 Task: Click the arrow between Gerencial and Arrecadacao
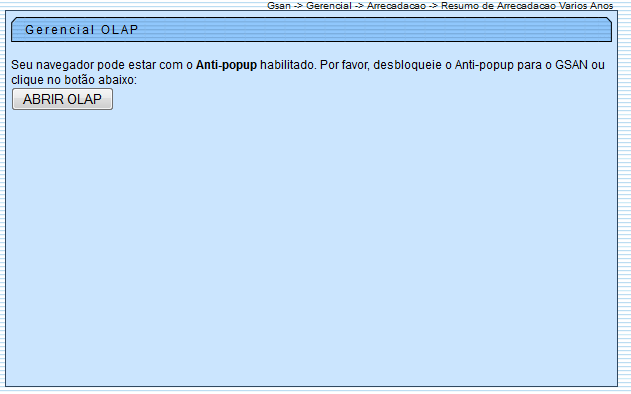(x=359, y=6)
